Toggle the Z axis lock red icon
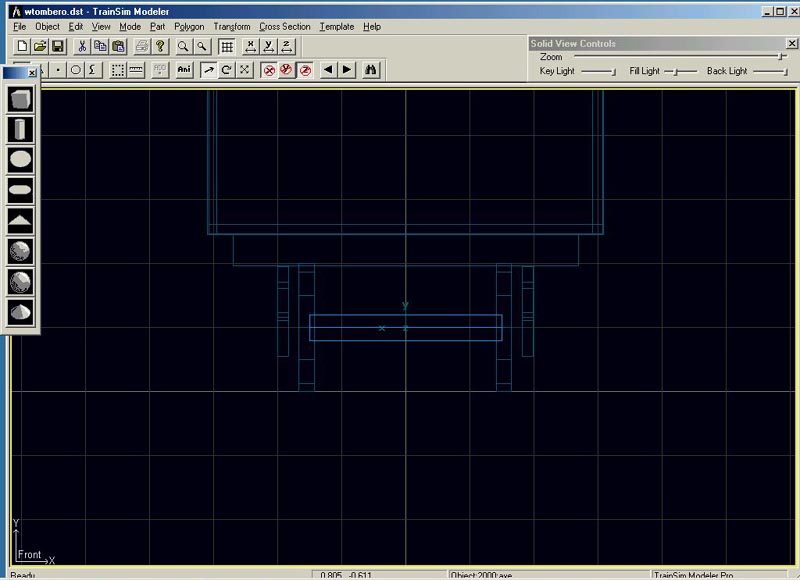 coord(305,70)
